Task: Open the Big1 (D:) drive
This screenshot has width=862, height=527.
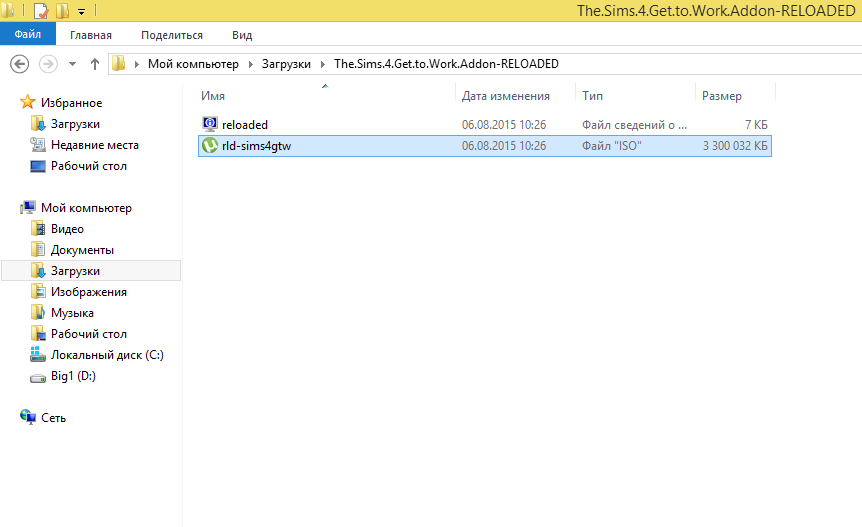Action: pos(73,375)
